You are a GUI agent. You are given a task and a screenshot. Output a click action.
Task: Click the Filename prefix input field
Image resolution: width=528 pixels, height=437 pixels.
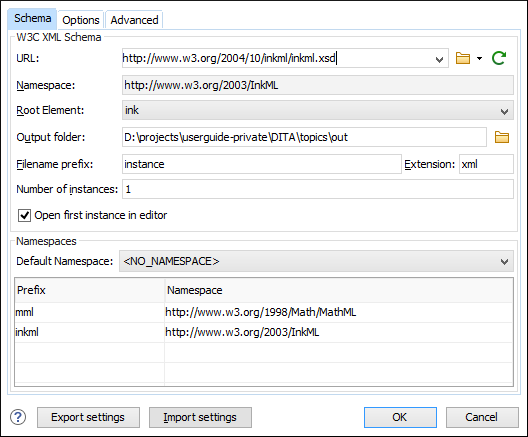pyautogui.click(x=262, y=164)
